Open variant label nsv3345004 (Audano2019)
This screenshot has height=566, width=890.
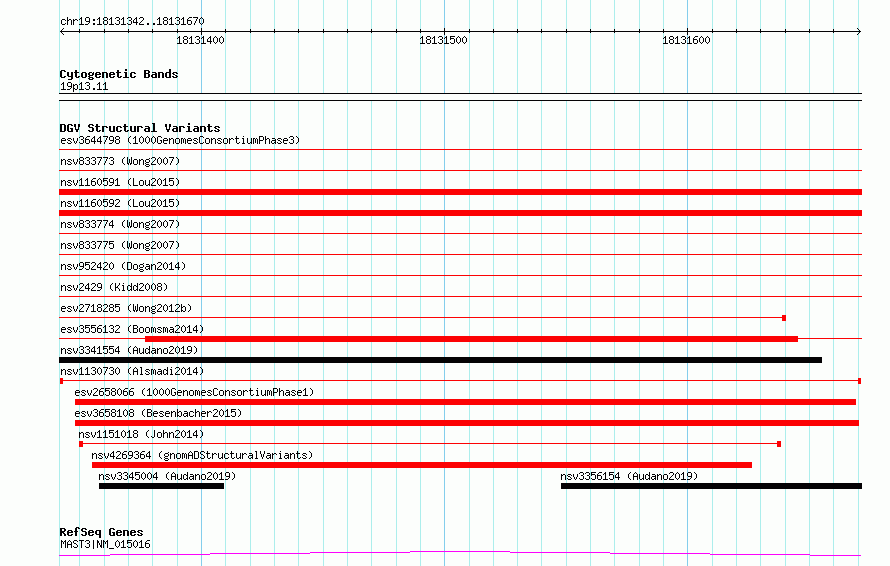coord(167,476)
